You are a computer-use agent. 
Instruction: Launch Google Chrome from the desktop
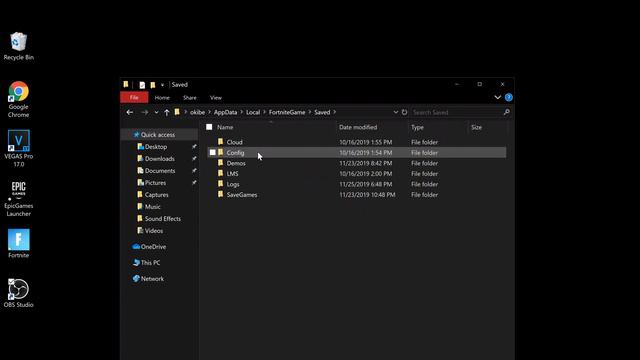(x=18, y=99)
